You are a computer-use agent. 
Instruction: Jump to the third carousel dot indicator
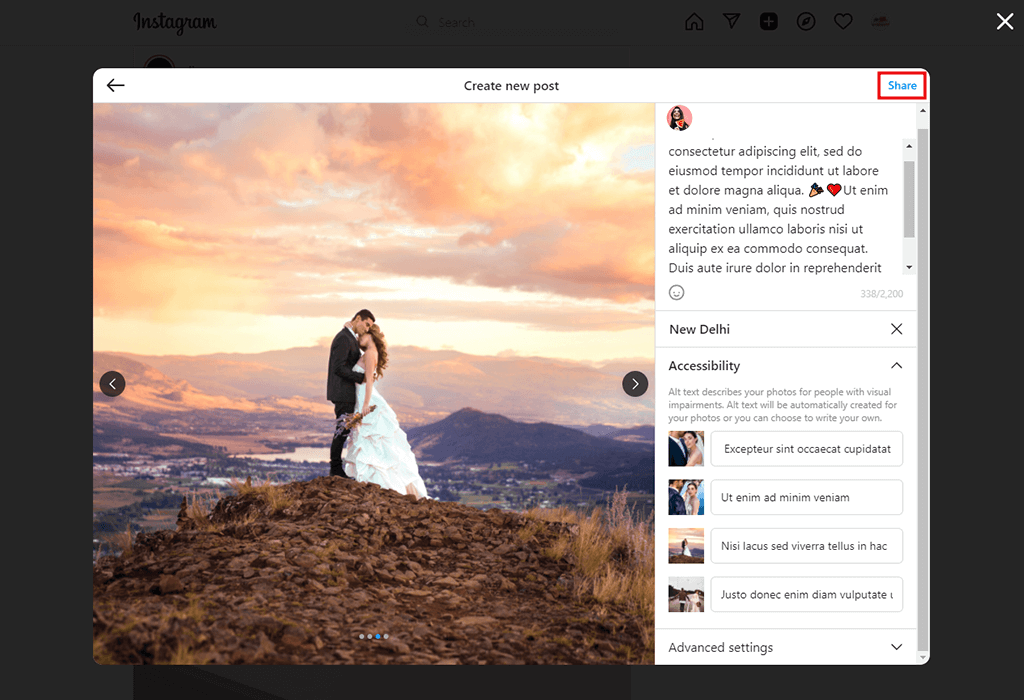click(x=378, y=636)
